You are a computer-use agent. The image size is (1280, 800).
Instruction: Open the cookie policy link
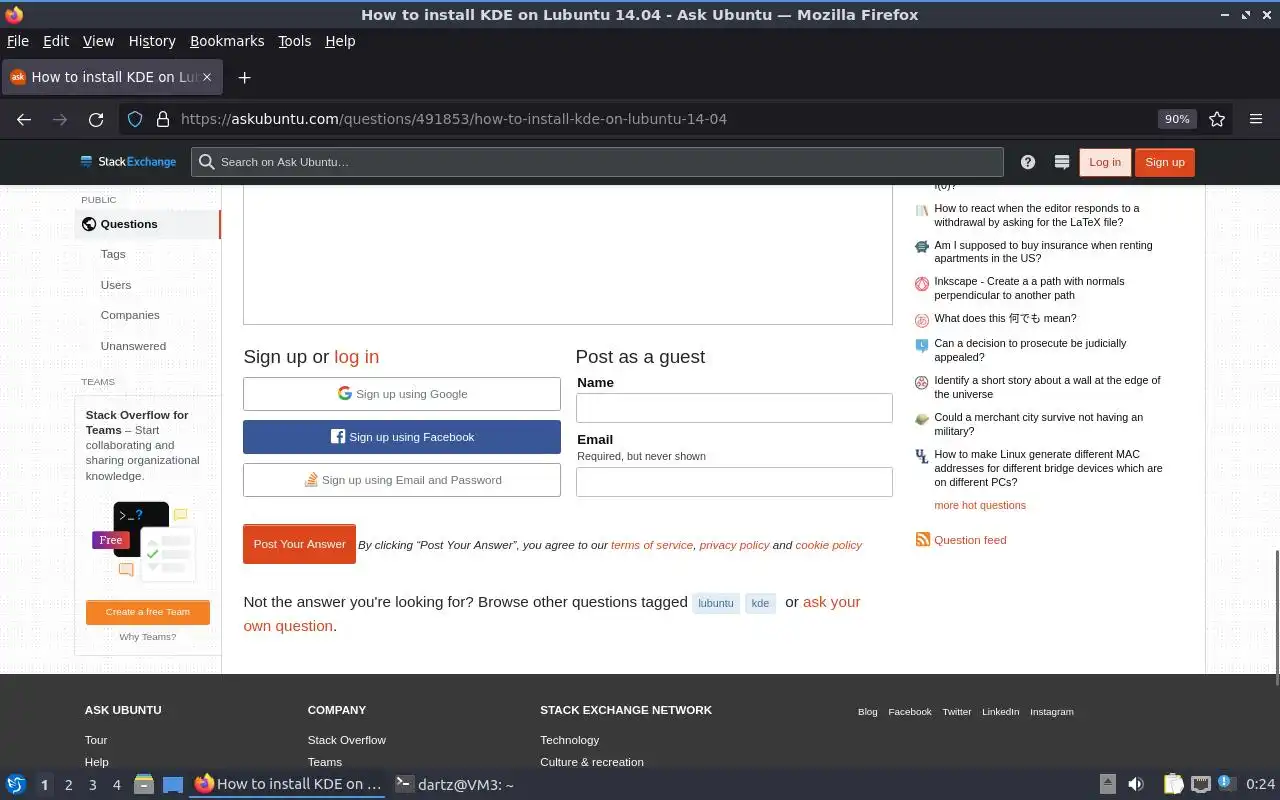828,545
